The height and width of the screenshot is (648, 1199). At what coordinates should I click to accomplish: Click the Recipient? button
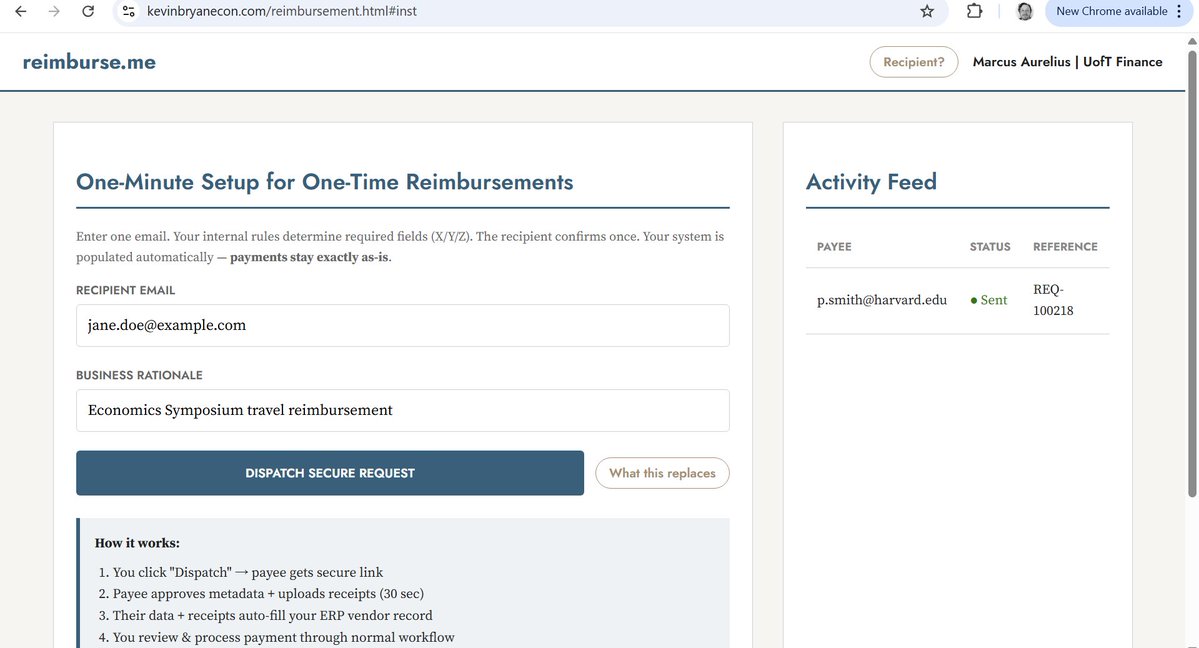914,62
